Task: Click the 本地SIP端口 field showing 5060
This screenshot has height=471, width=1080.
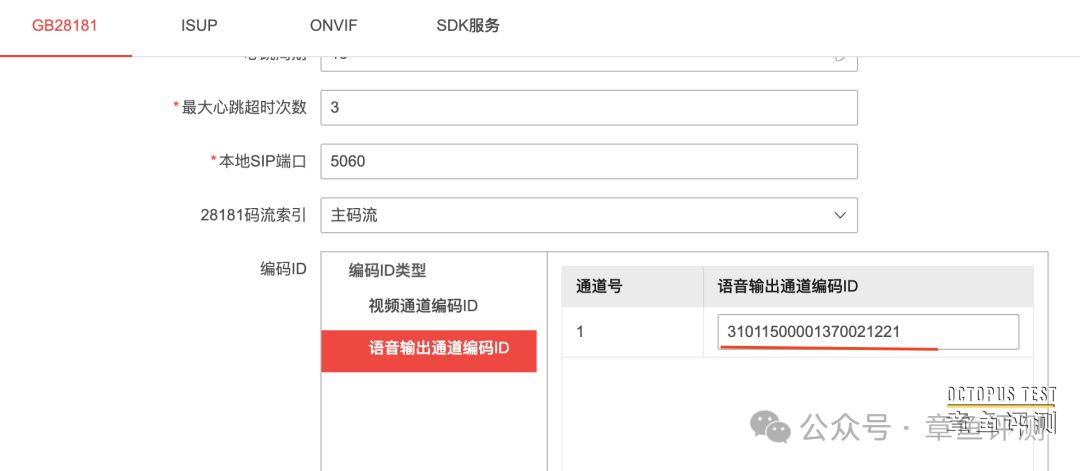Action: (589, 161)
